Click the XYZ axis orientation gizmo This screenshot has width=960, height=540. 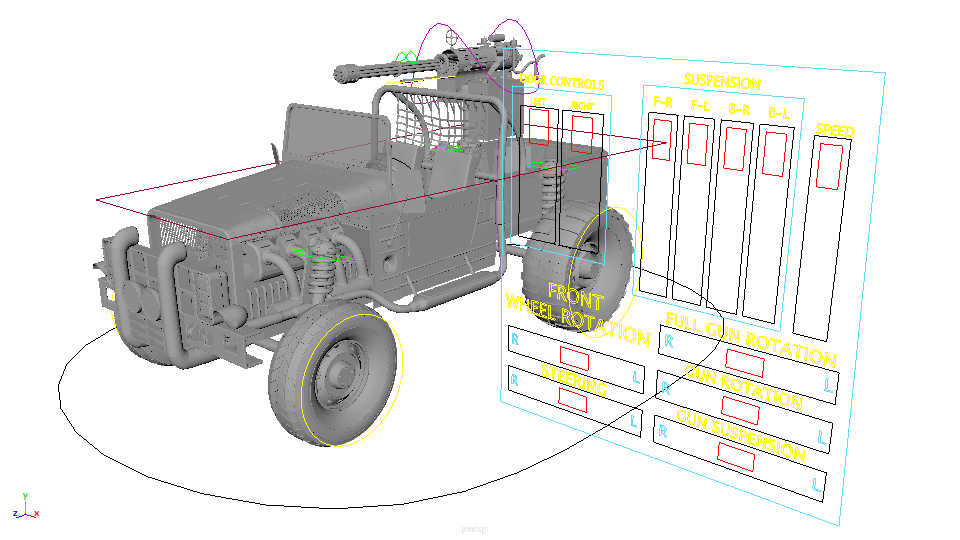coord(23,506)
